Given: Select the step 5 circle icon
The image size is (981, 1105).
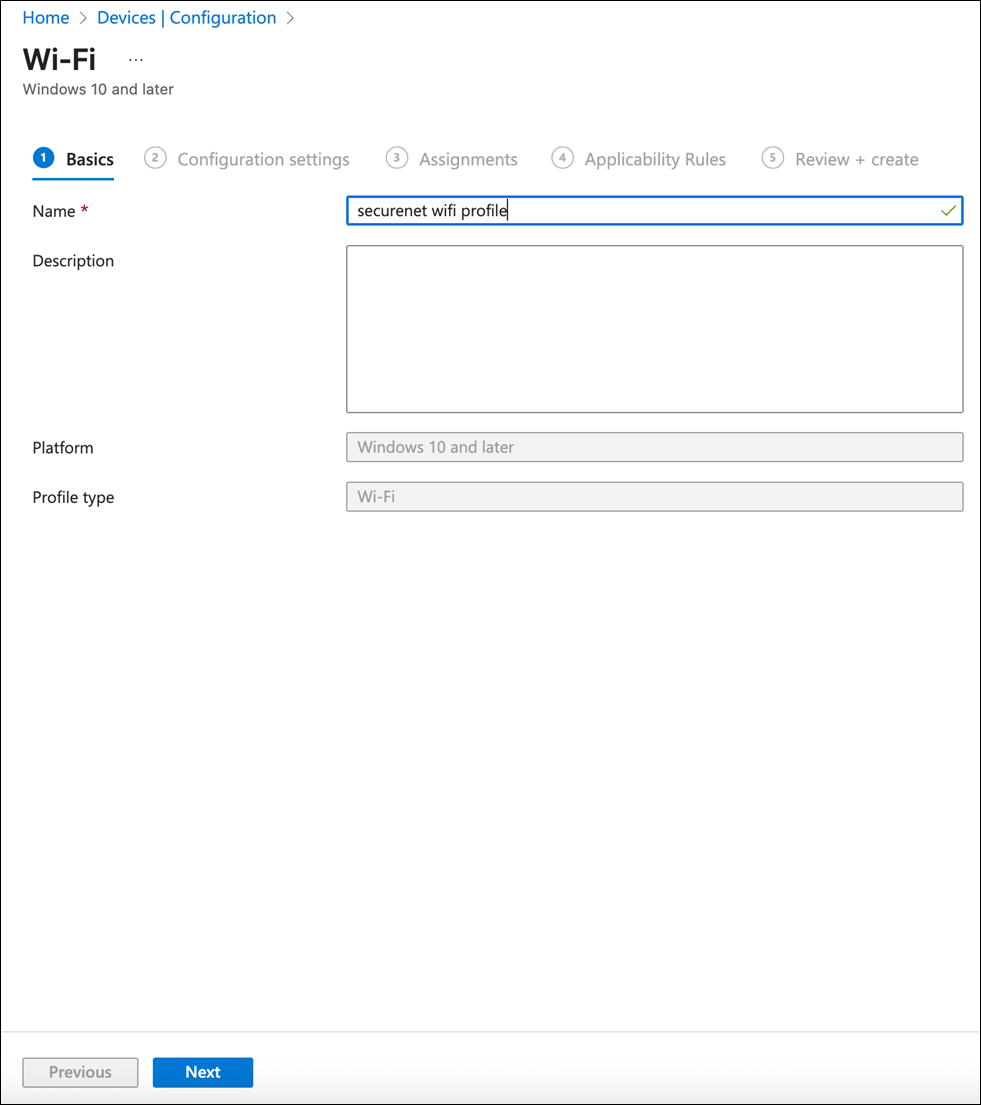Looking at the screenshot, I should click(x=772, y=158).
